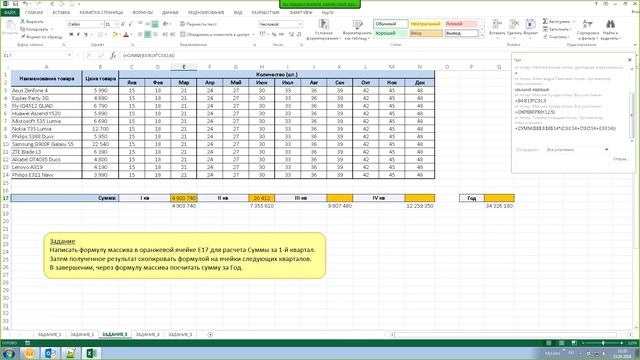Image resolution: width=640 pixels, height=360 pixels.
Task: Insert cells with the Вставить cells button
Action: pyautogui.click(x=497, y=28)
